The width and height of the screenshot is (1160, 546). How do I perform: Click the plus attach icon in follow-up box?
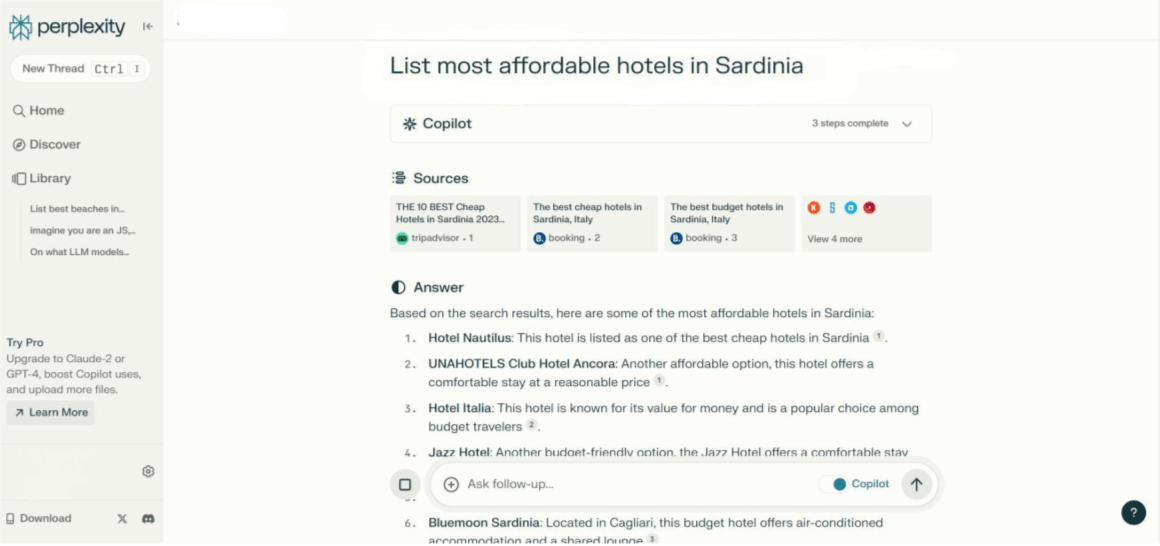point(451,484)
